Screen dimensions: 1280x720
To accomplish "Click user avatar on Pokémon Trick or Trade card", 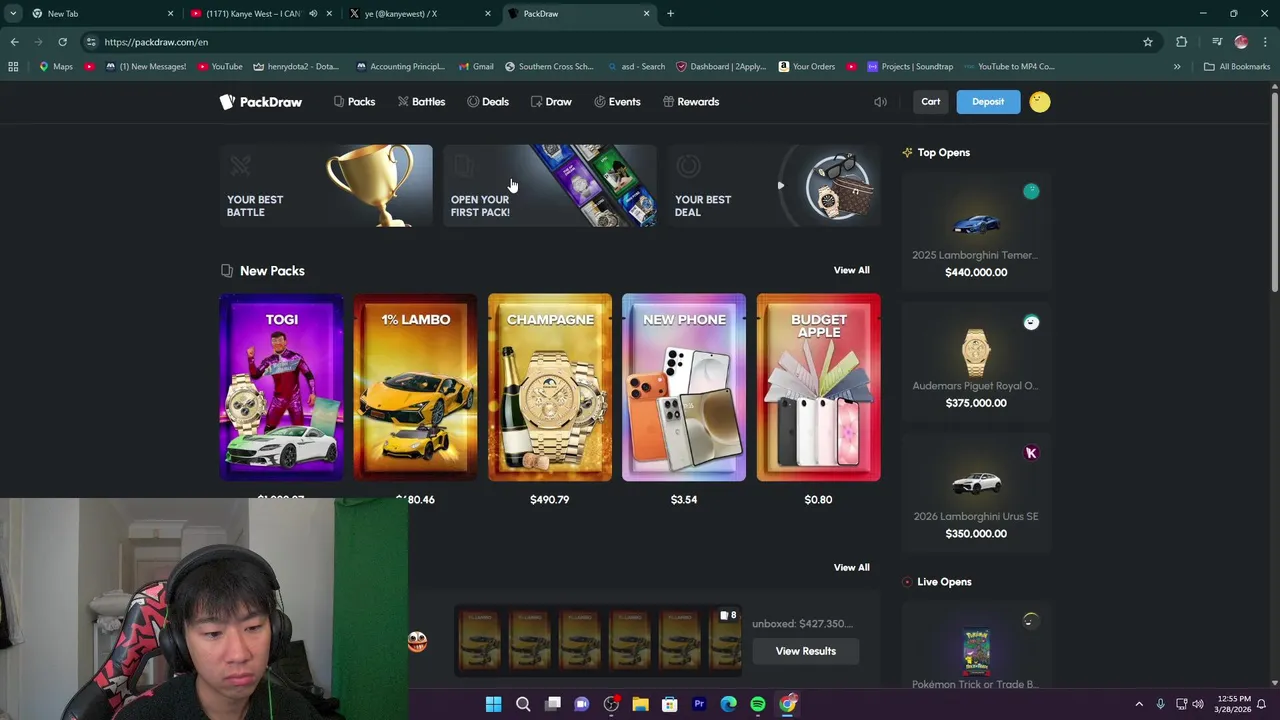I will coord(1031,621).
